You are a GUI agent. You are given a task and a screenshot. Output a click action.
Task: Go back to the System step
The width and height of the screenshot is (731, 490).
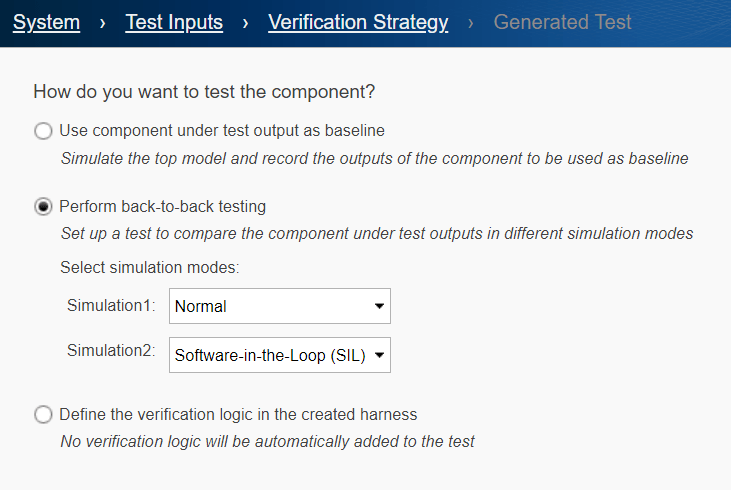[46, 22]
